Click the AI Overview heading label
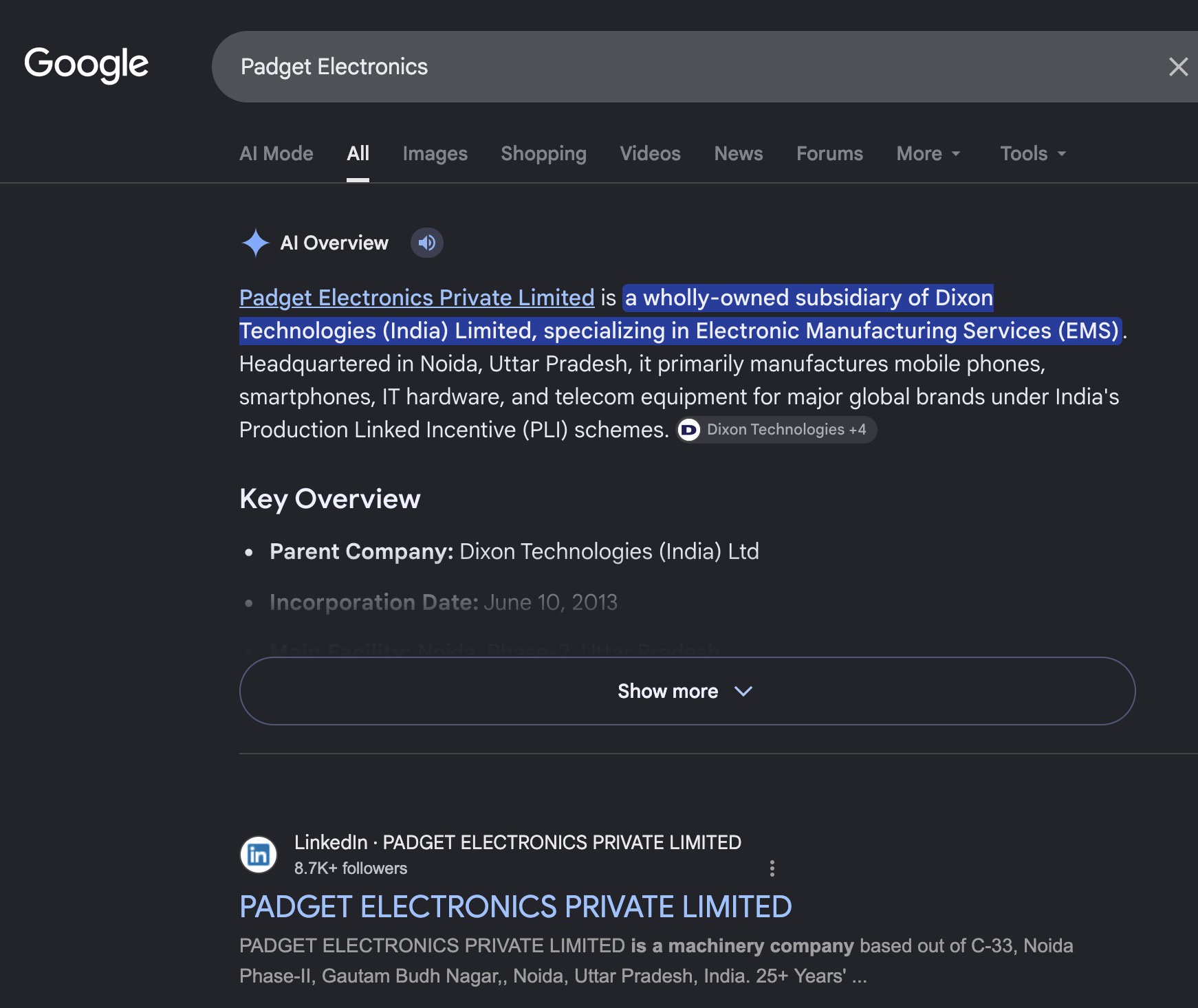This screenshot has height=1008, width=1198. coord(334,243)
